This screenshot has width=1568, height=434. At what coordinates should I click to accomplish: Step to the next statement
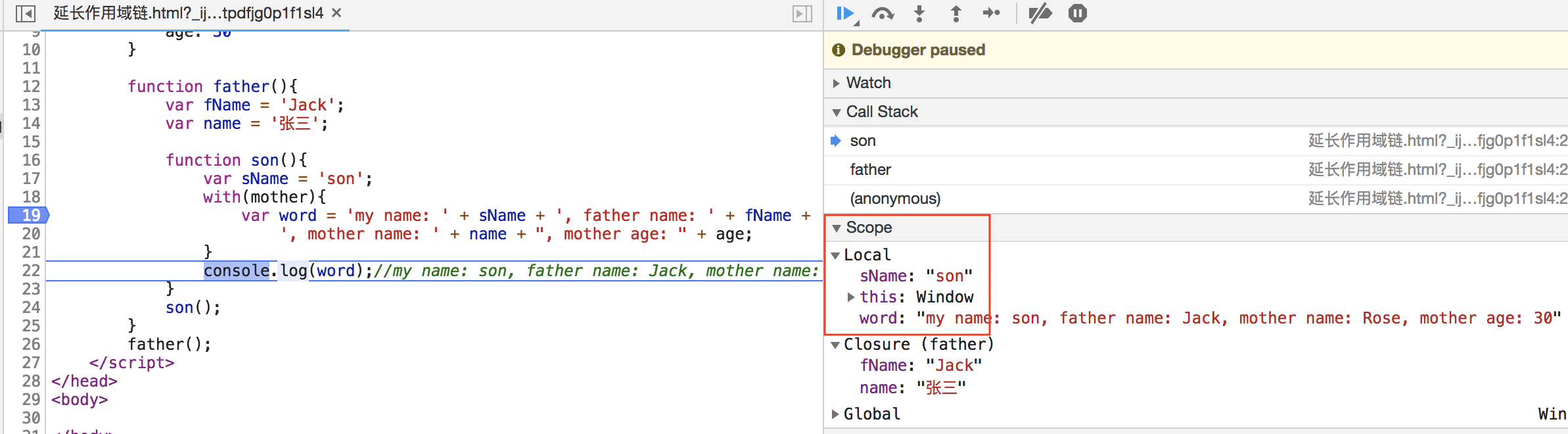[x=991, y=13]
